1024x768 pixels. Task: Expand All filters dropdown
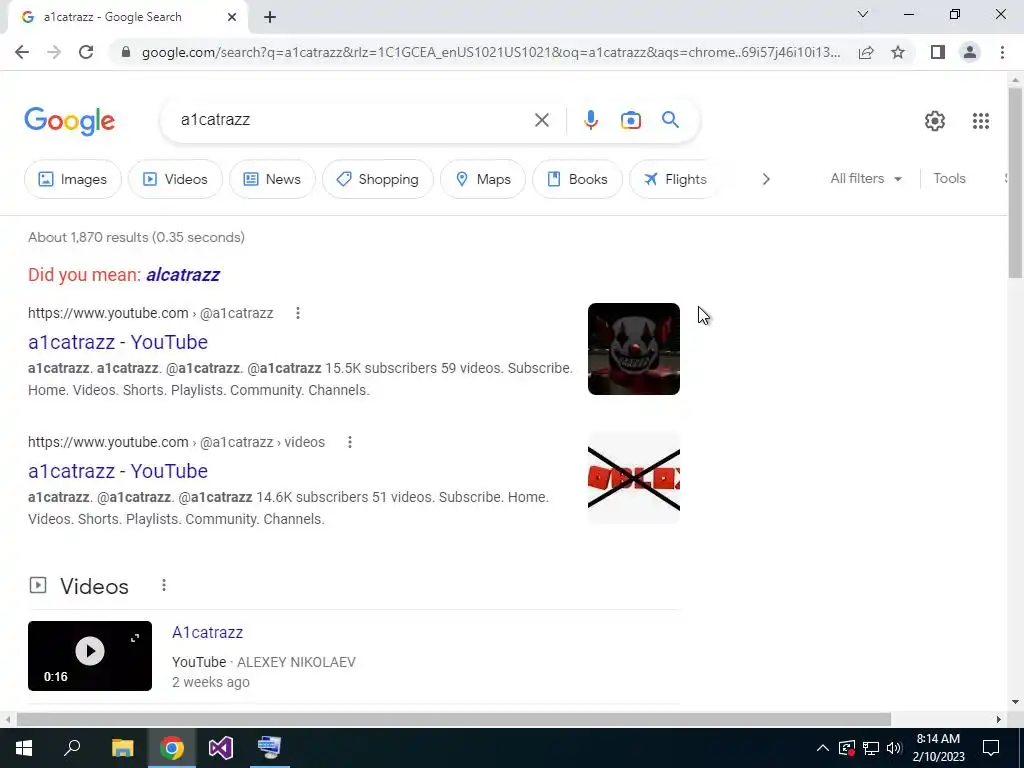point(866,178)
